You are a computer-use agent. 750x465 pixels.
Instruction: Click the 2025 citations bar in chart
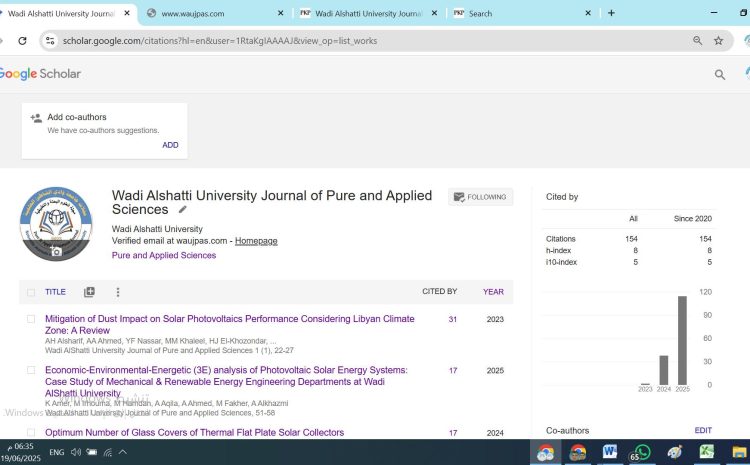[682, 341]
